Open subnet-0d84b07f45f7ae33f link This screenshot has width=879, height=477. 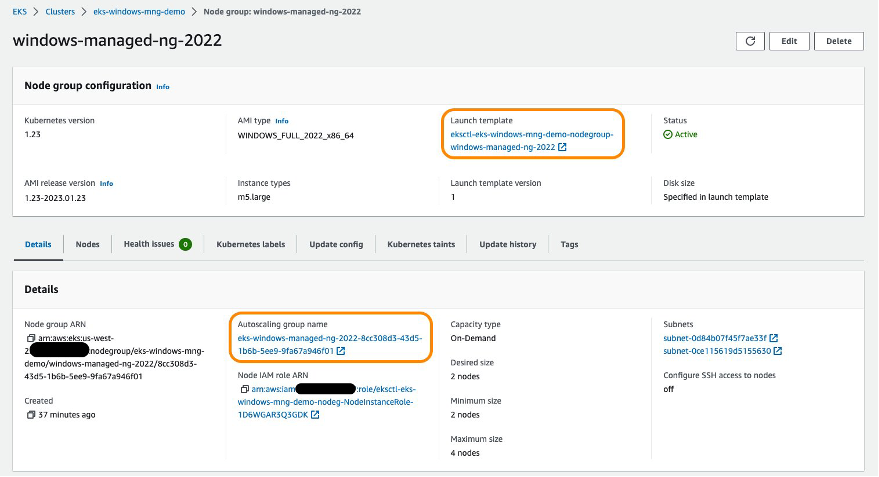[x=715, y=339]
